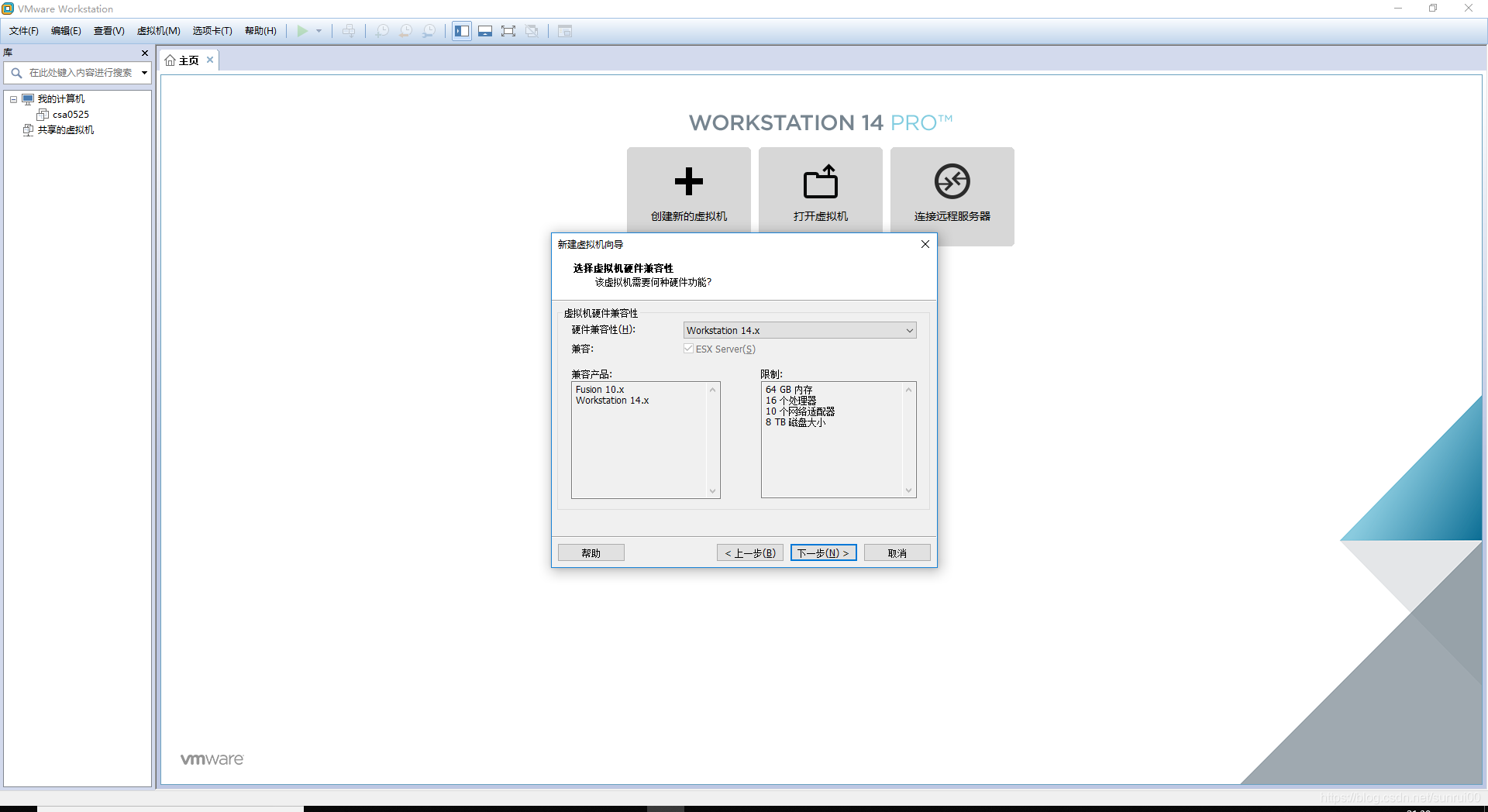This screenshot has height=812, width=1488.
Task: Click the full screen mode icon
Action: tap(508, 31)
